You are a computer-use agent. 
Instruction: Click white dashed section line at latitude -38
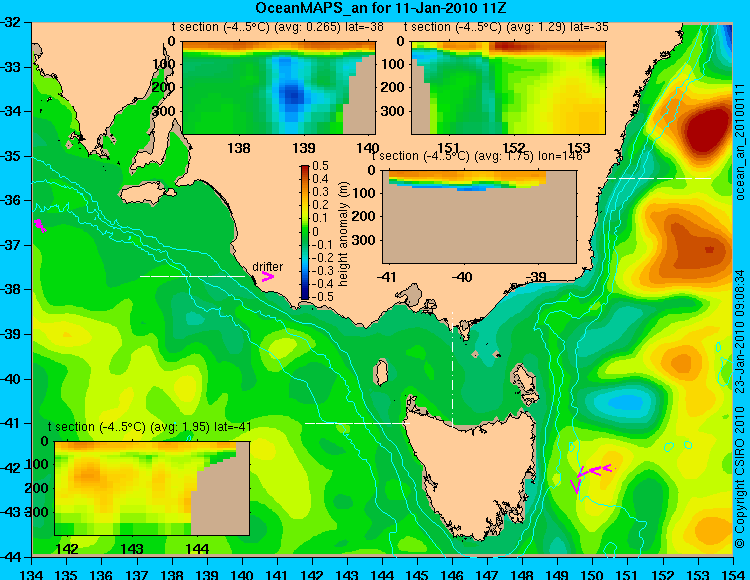[x=192, y=276]
